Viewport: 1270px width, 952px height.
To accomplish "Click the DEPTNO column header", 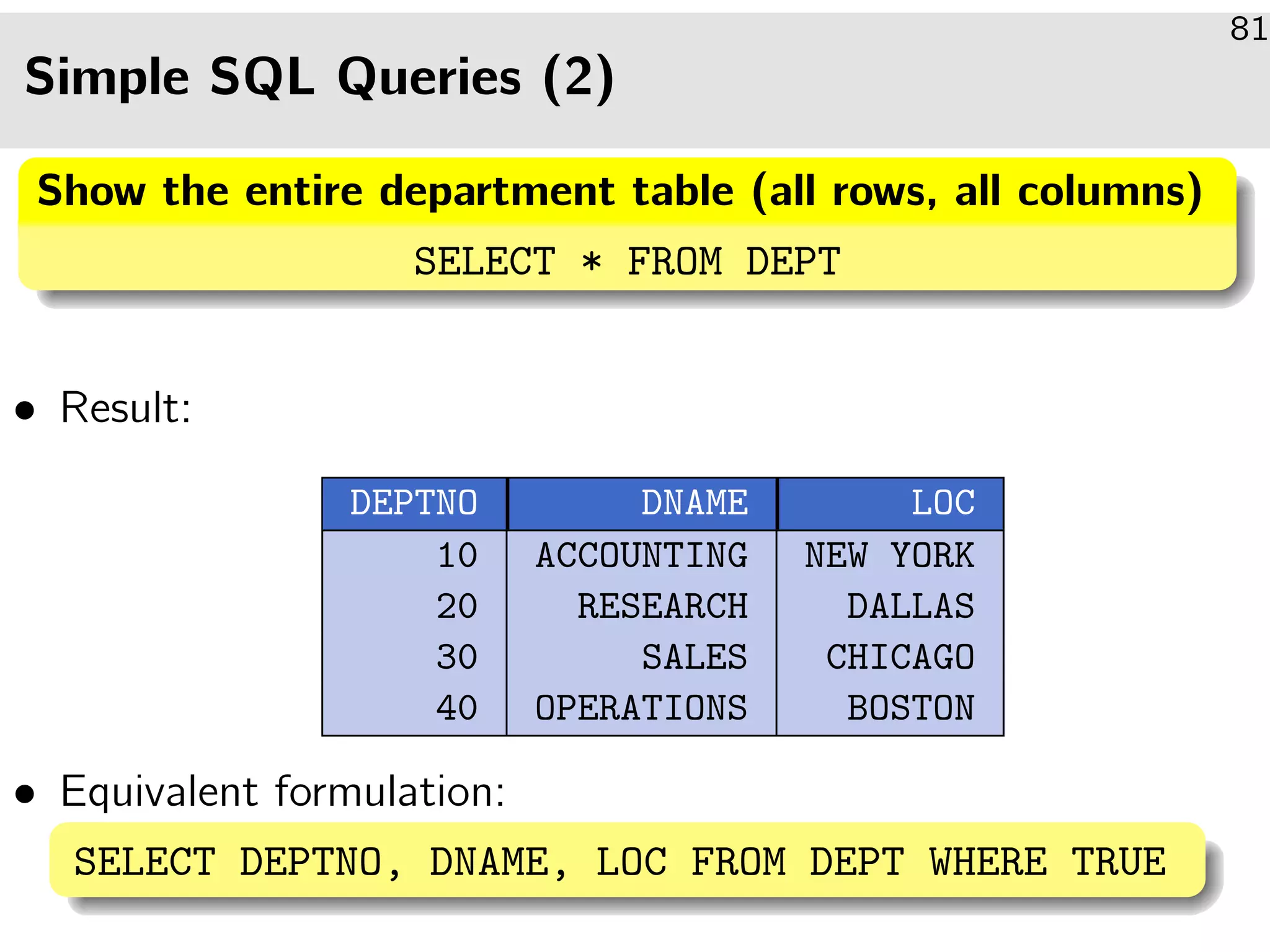I will tap(414, 503).
